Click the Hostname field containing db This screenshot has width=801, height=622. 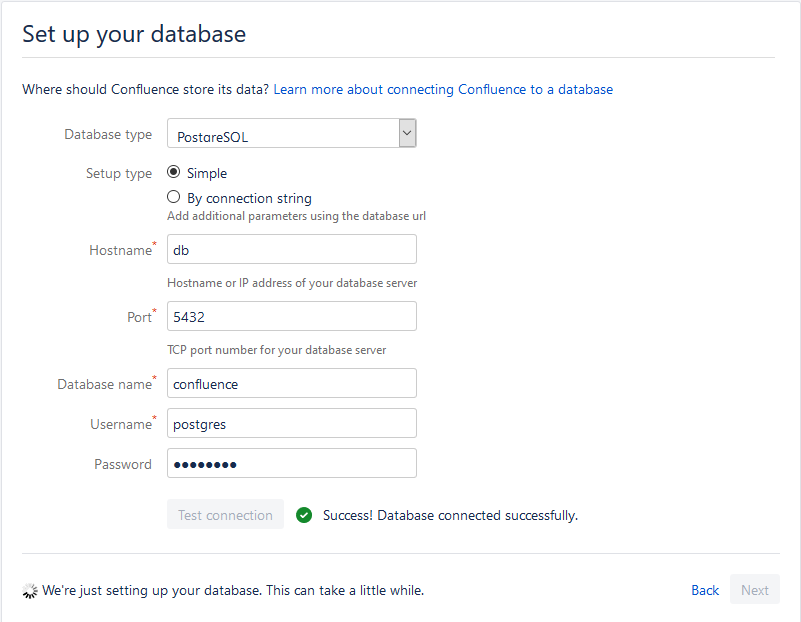(291, 250)
